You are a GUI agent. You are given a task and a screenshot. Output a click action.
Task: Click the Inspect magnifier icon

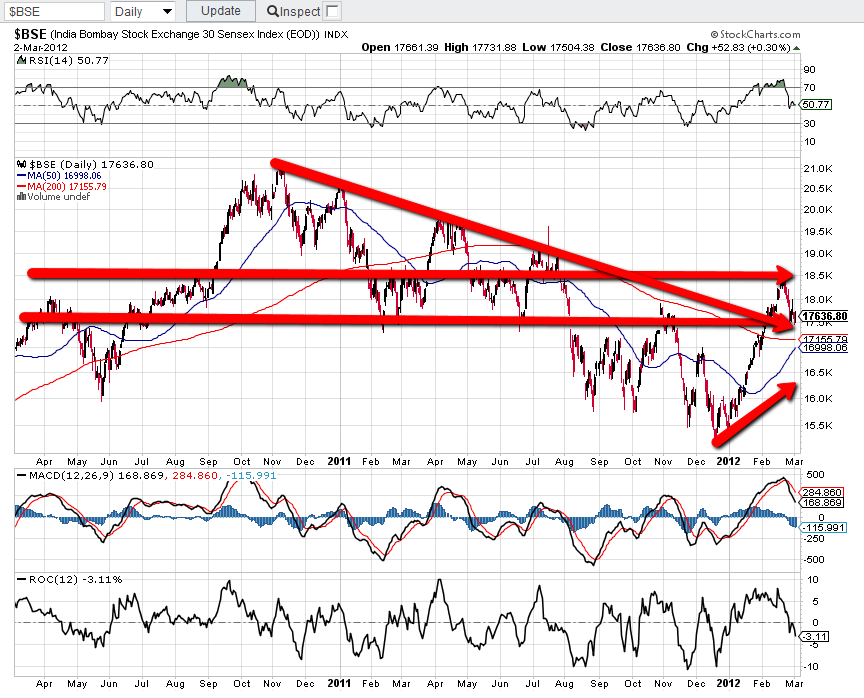coord(272,11)
